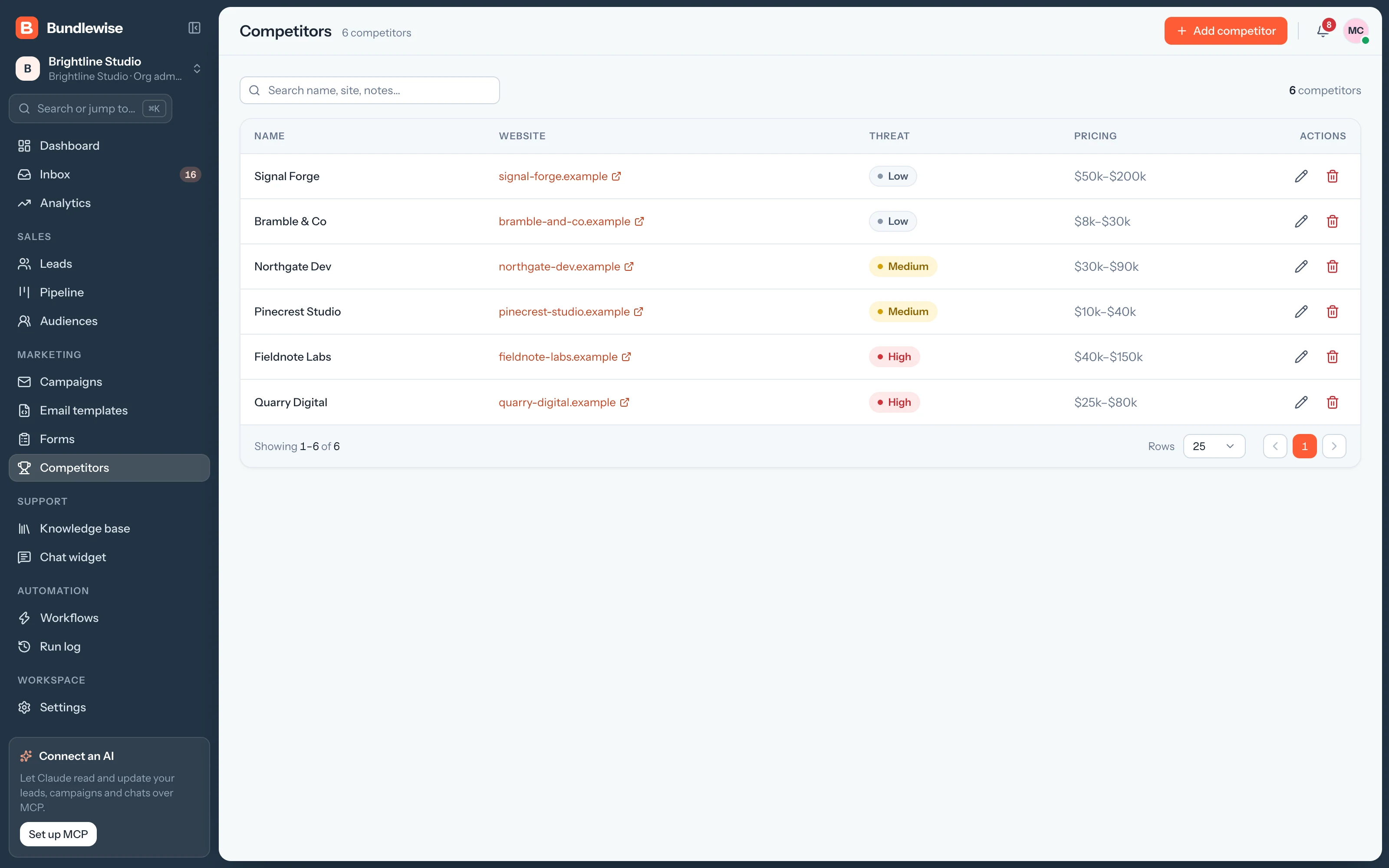The width and height of the screenshot is (1389, 868).
Task: Delete Quarry Digital trash icon
Action: click(1332, 402)
